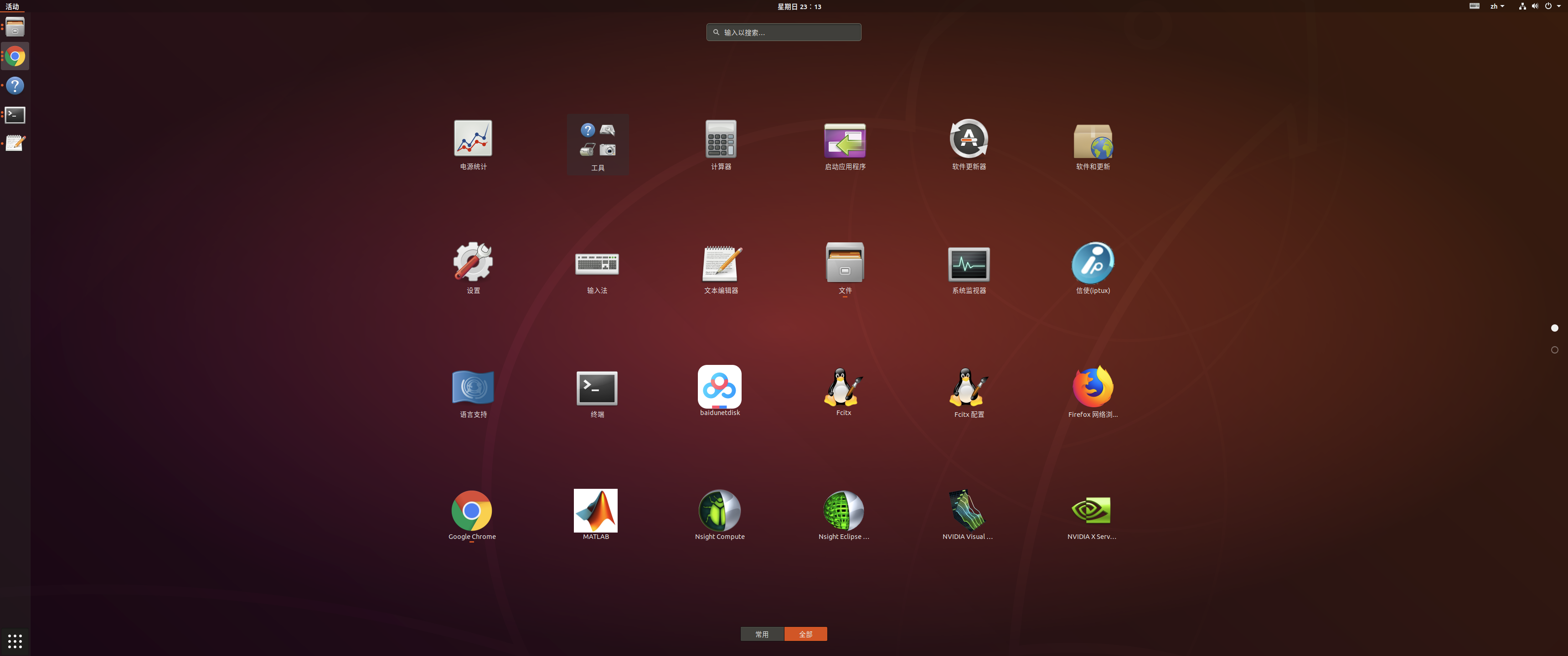The width and height of the screenshot is (1568, 656).
Task: Go to second app page indicator
Action: [1554, 350]
